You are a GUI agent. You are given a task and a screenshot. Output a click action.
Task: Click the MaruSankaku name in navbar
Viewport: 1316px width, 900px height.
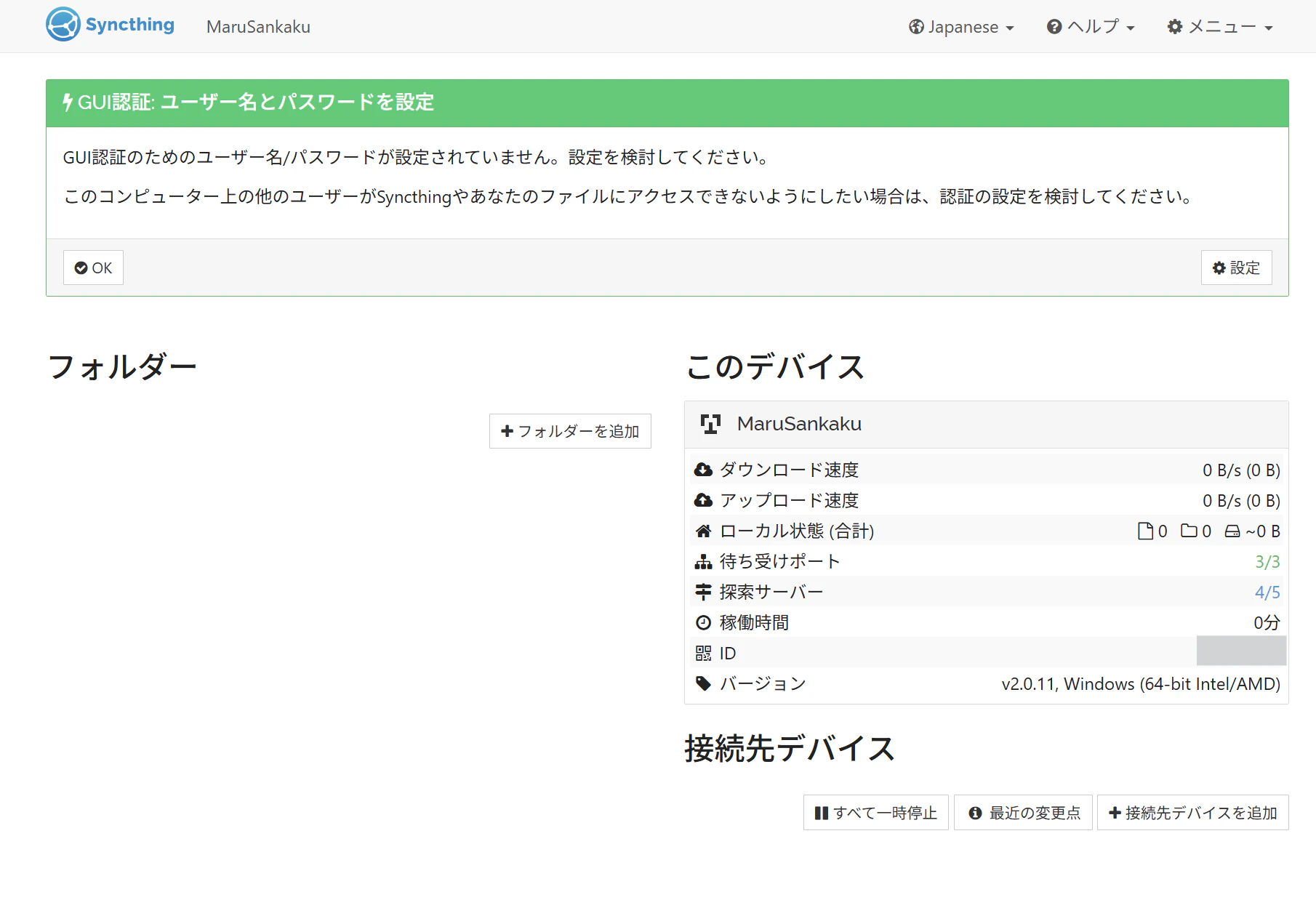pyautogui.click(x=258, y=27)
